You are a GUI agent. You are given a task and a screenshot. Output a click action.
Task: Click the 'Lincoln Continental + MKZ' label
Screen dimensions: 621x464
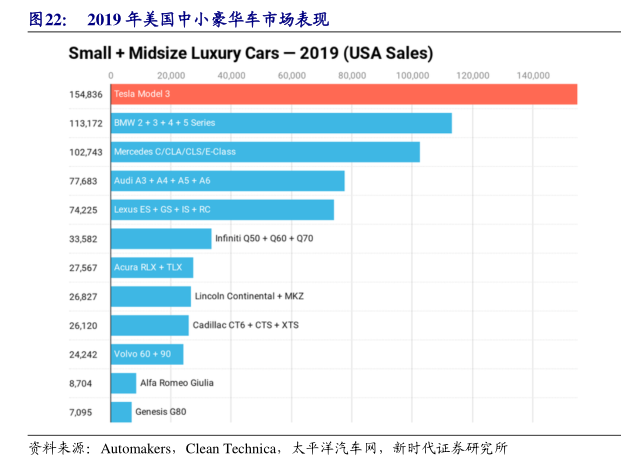coord(249,296)
